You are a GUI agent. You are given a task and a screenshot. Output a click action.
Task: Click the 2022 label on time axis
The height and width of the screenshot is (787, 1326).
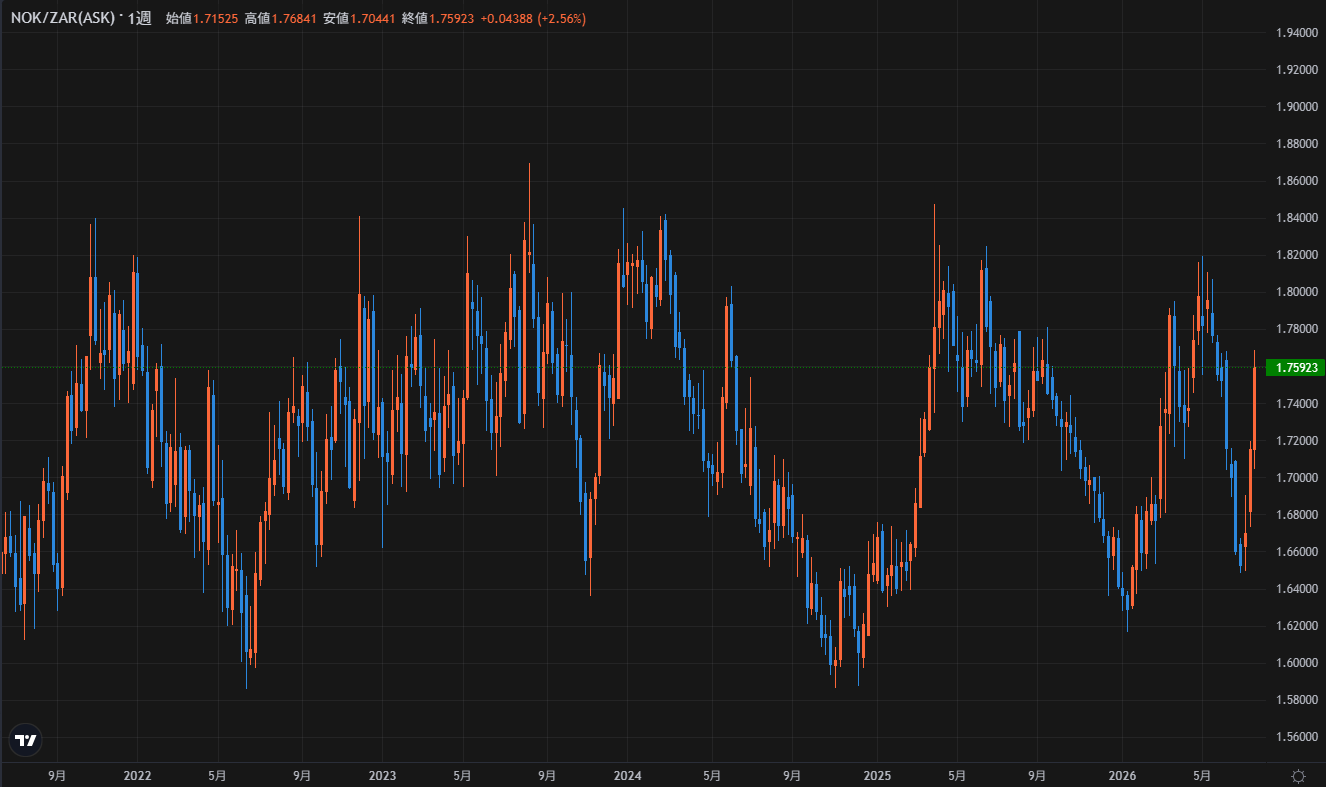(x=137, y=775)
